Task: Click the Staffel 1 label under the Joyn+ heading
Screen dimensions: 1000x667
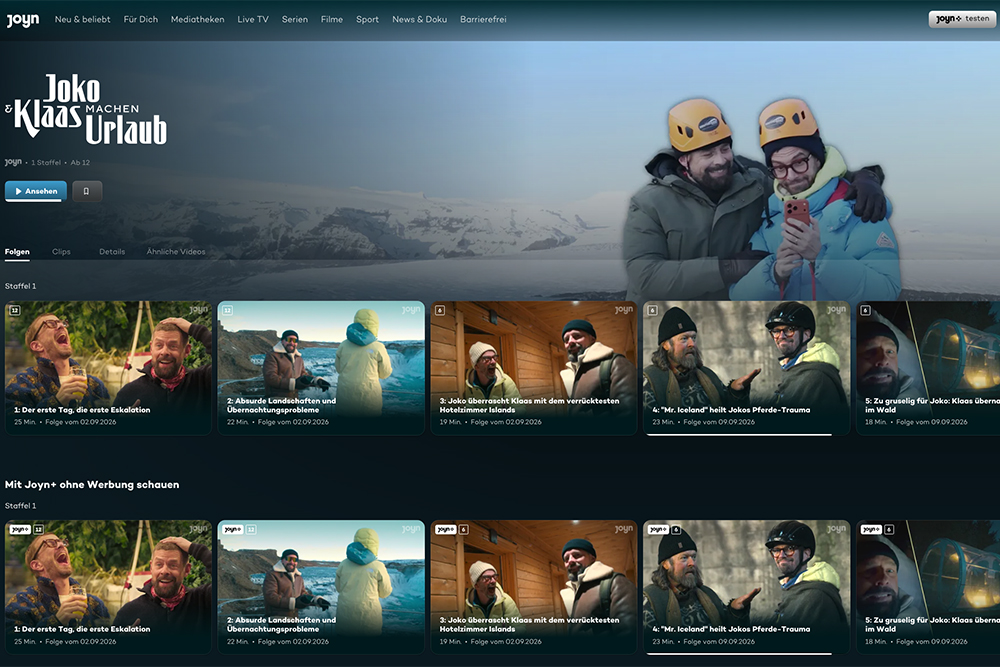Action: point(20,506)
